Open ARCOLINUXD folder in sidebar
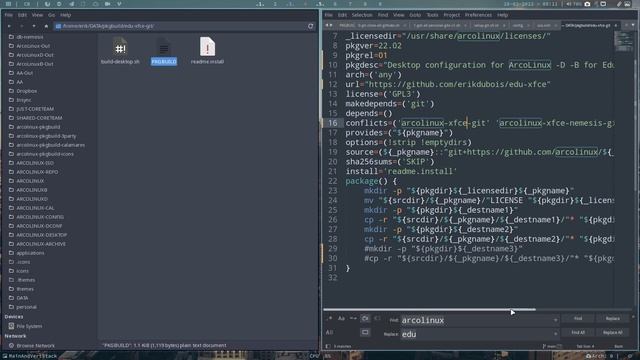640x360 pixels. (32, 199)
